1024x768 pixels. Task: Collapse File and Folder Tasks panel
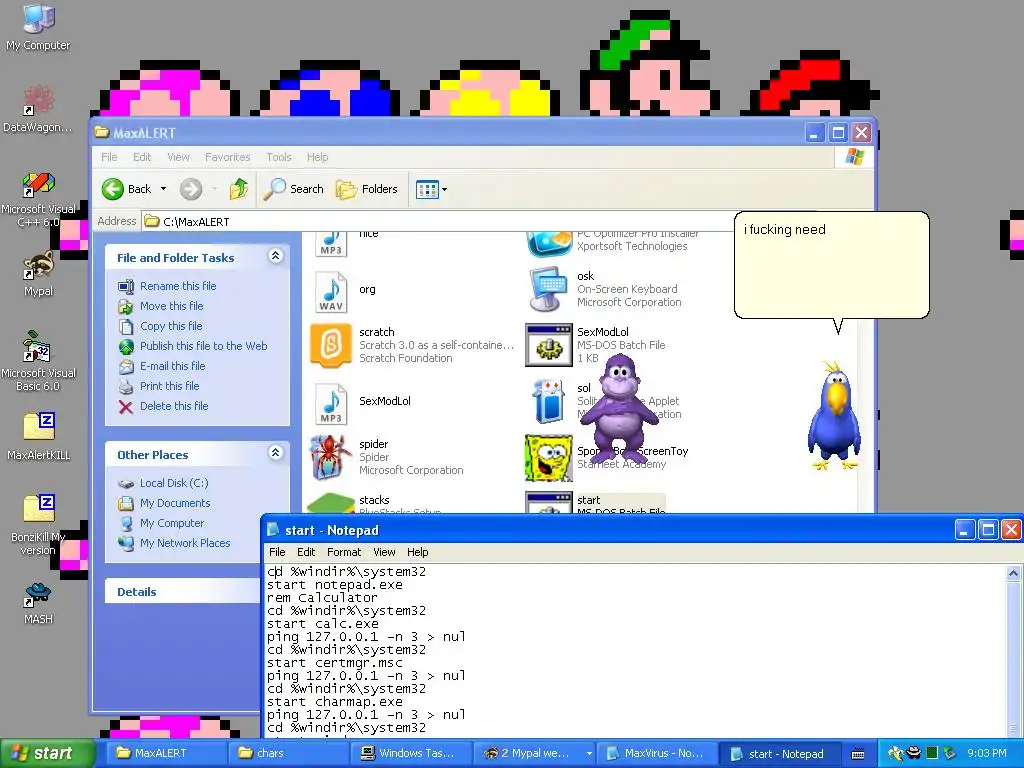coord(276,256)
